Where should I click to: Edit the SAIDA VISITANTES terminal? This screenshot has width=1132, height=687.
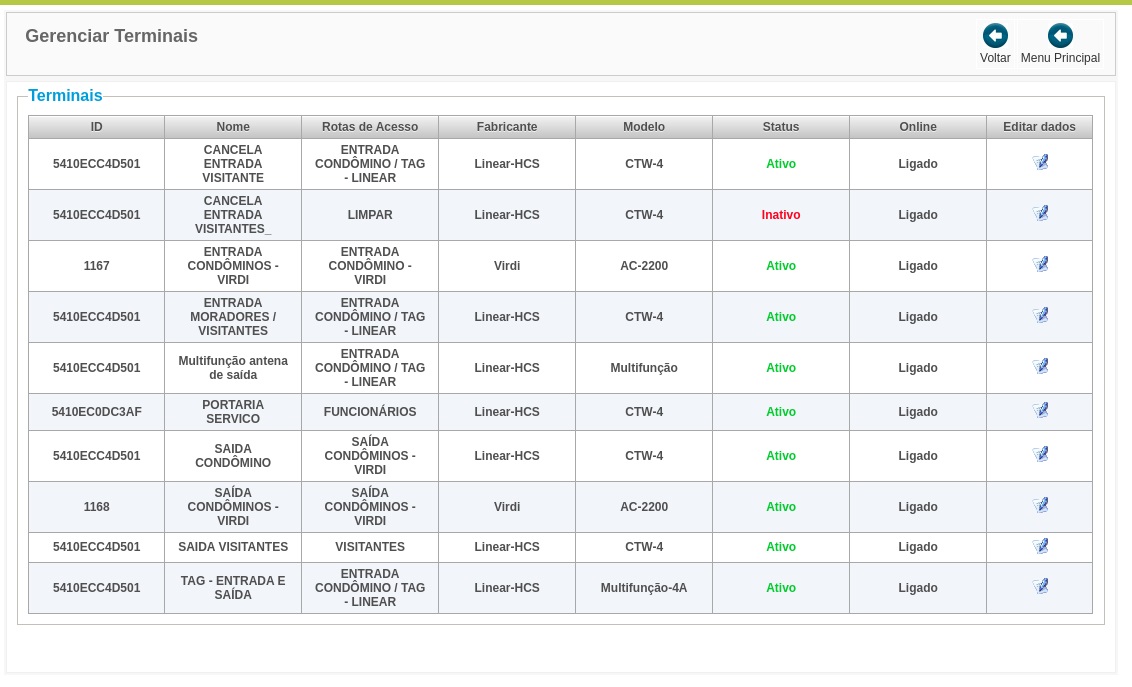pyautogui.click(x=1040, y=546)
